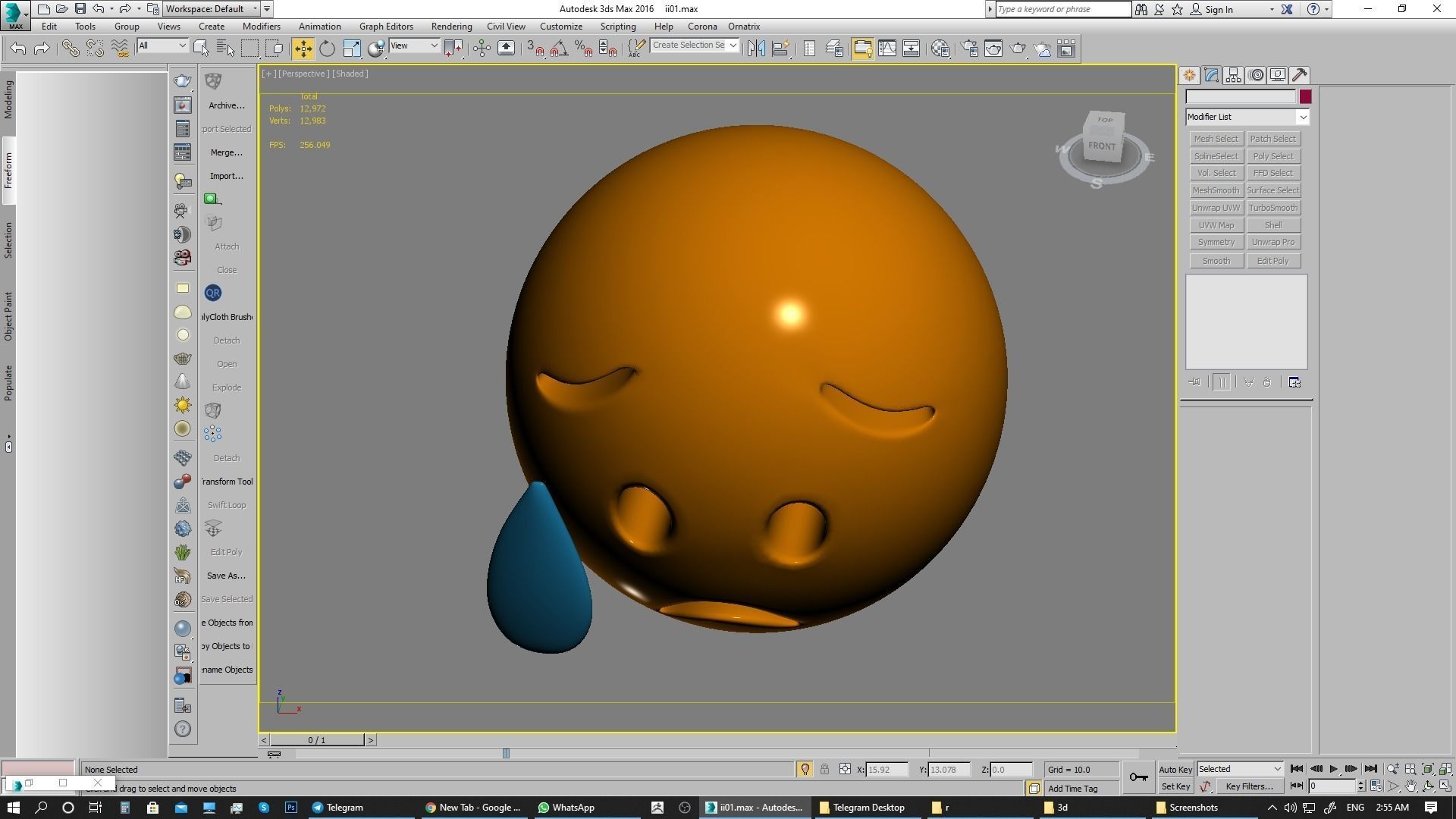
Task: Click the Edit Poly modifier button
Action: pyautogui.click(x=1272, y=261)
